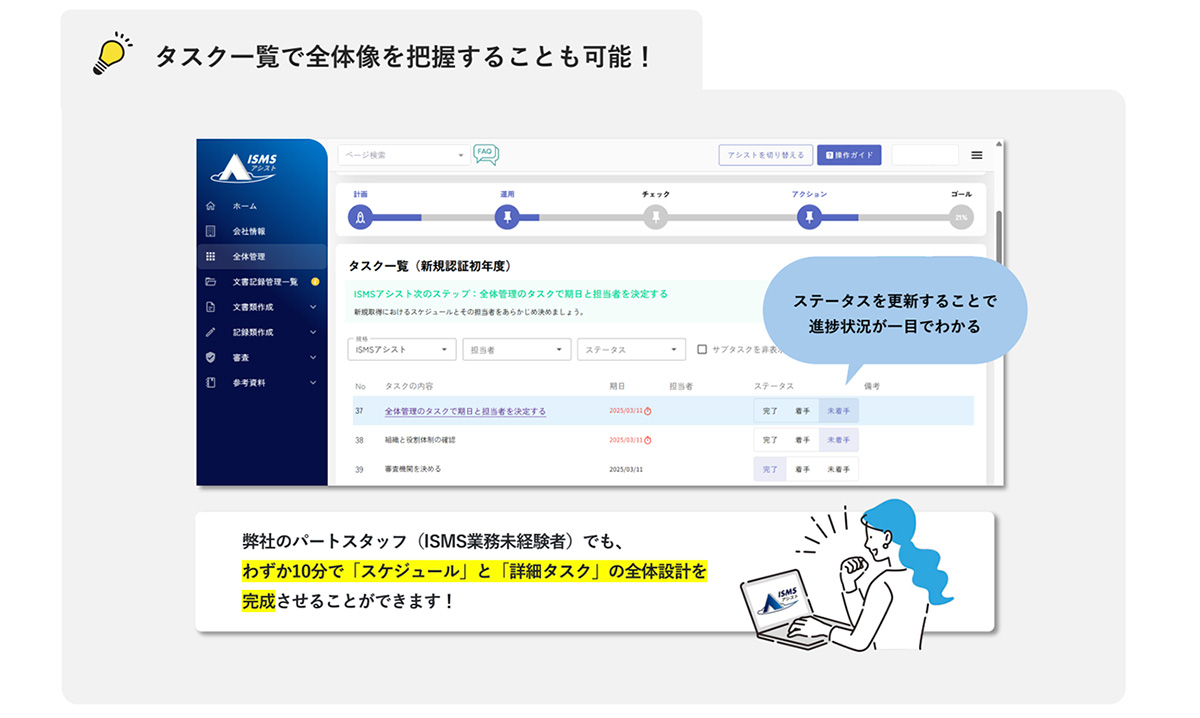The height and width of the screenshot is (718, 1200).
Task: Click the home icon in sidebar
Action: [210, 206]
